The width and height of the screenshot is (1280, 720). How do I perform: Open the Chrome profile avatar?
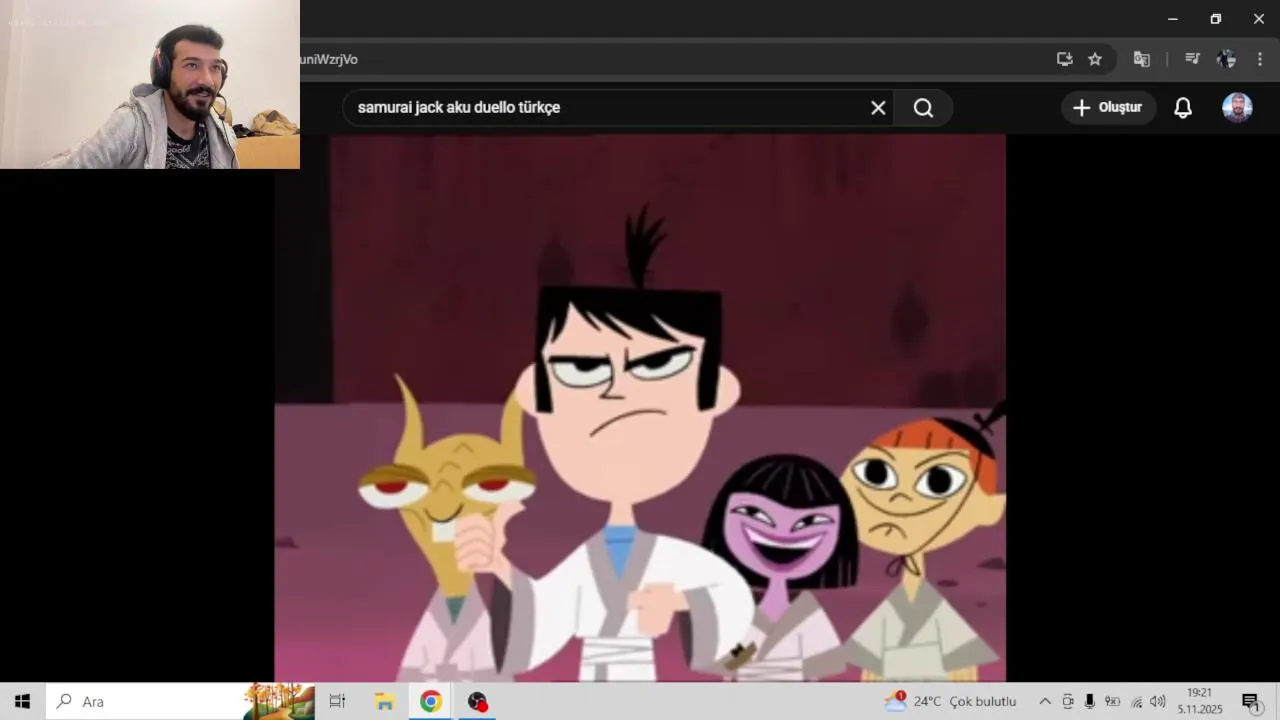(1226, 59)
